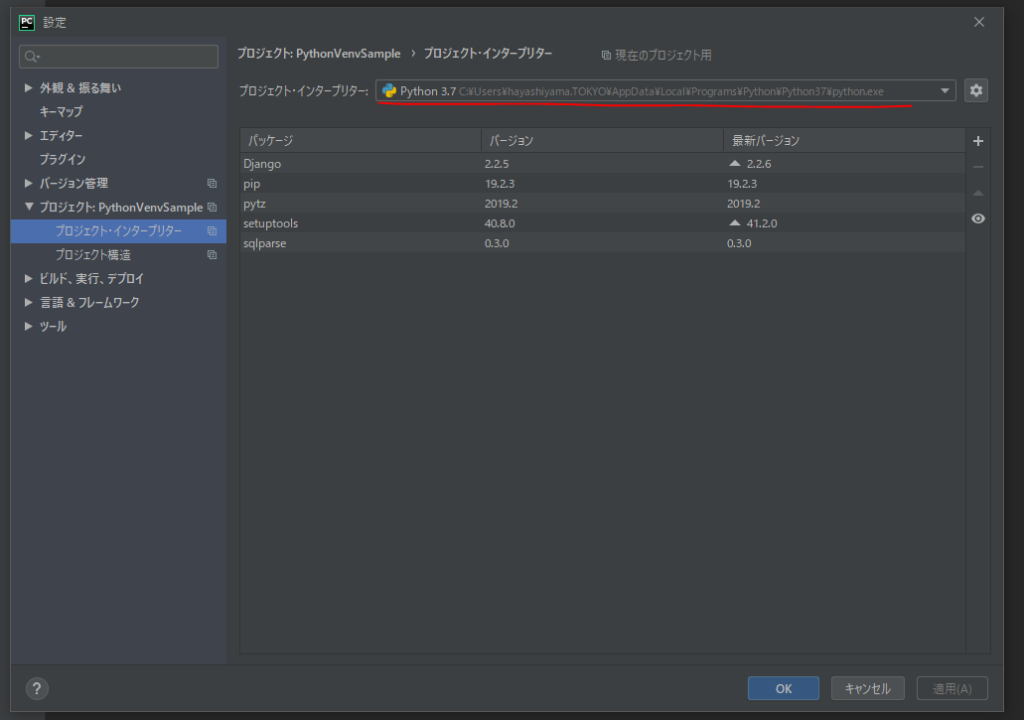
Task: Open the Python 3.7 interpreter dropdown arrow
Action: [x=944, y=91]
